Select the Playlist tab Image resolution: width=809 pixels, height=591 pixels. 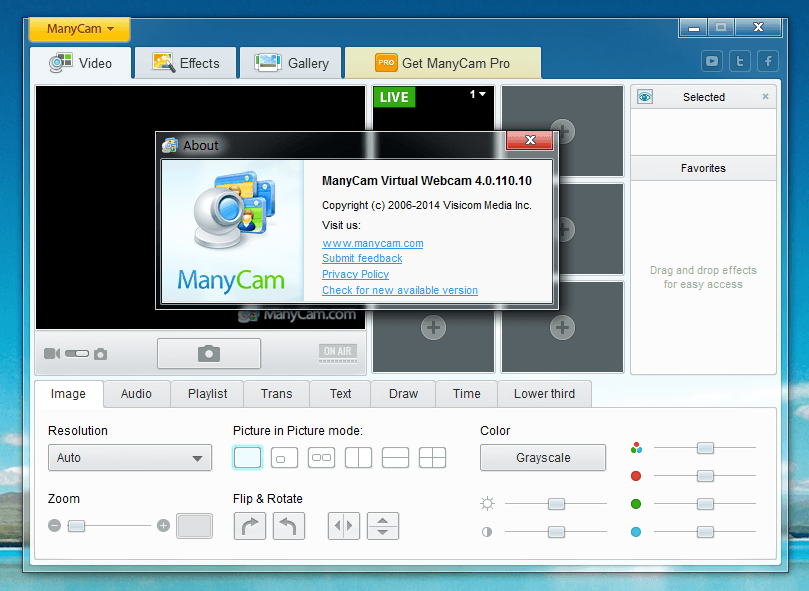click(x=207, y=394)
